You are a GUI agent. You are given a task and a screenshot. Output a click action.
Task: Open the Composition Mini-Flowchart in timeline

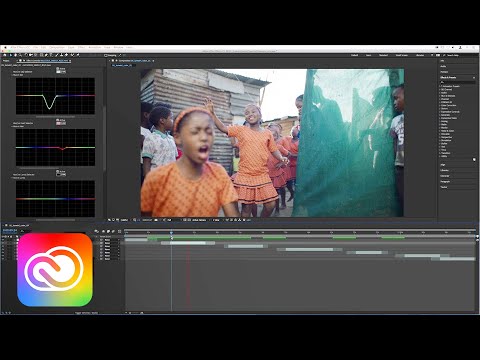(x=96, y=231)
